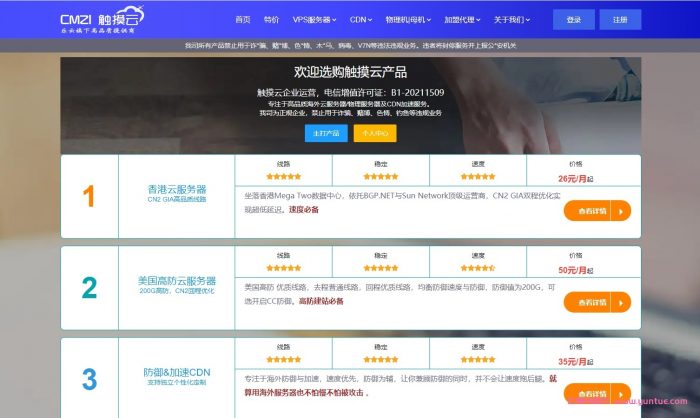This screenshot has width=700, height=418.
Task: Click the 登录 button
Action: pos(573,19)
